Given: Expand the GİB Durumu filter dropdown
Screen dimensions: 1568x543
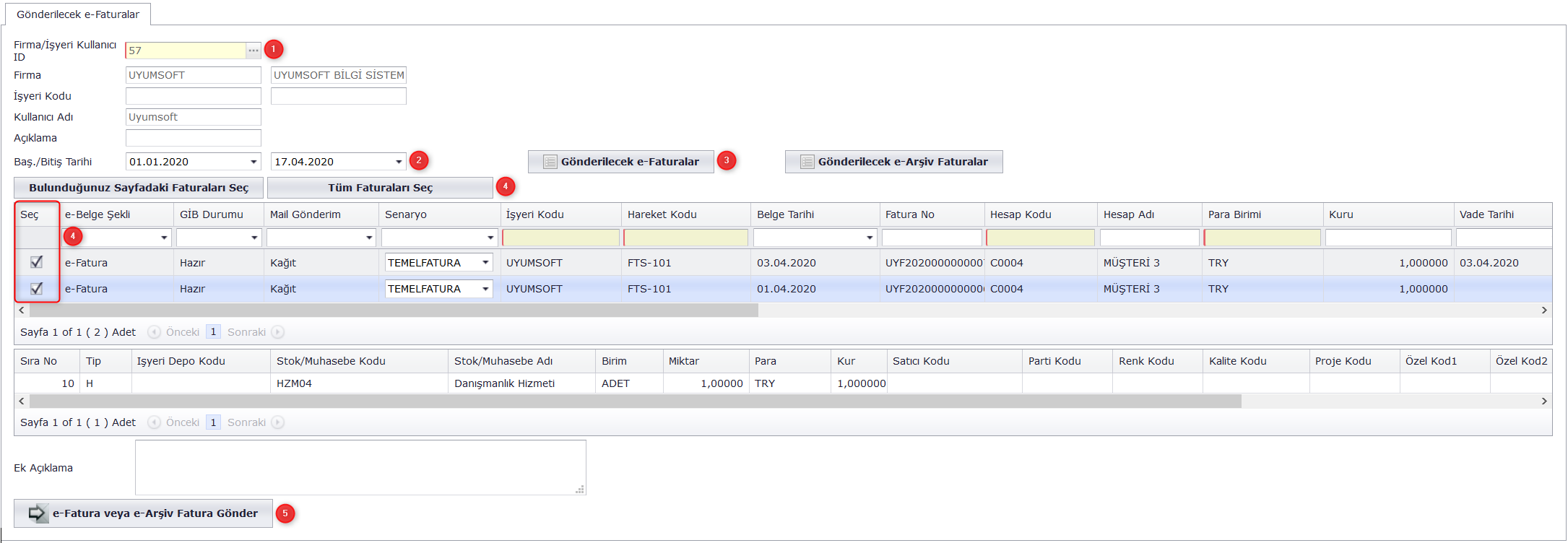Looking at the screenshot, I should point(254,238).
